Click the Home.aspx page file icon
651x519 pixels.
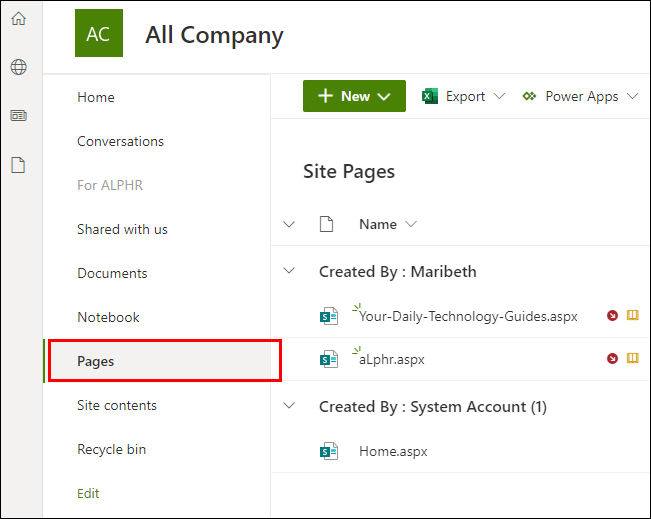tap(327, 451)
